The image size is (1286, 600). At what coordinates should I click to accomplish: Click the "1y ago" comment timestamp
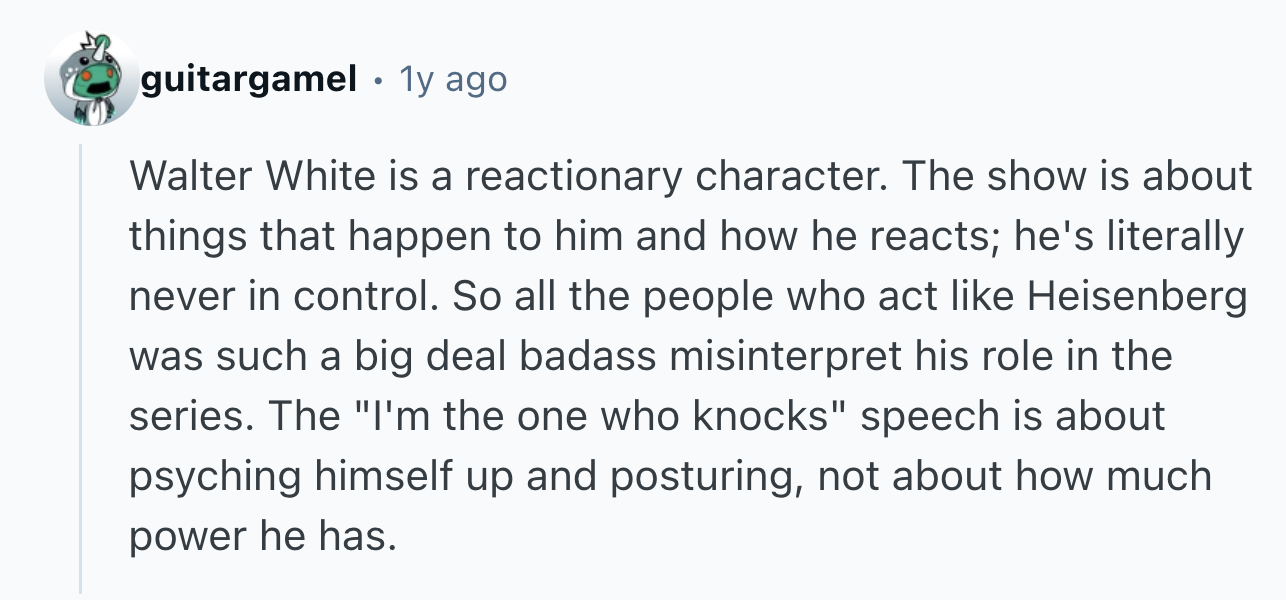click(x=453, y=79)
